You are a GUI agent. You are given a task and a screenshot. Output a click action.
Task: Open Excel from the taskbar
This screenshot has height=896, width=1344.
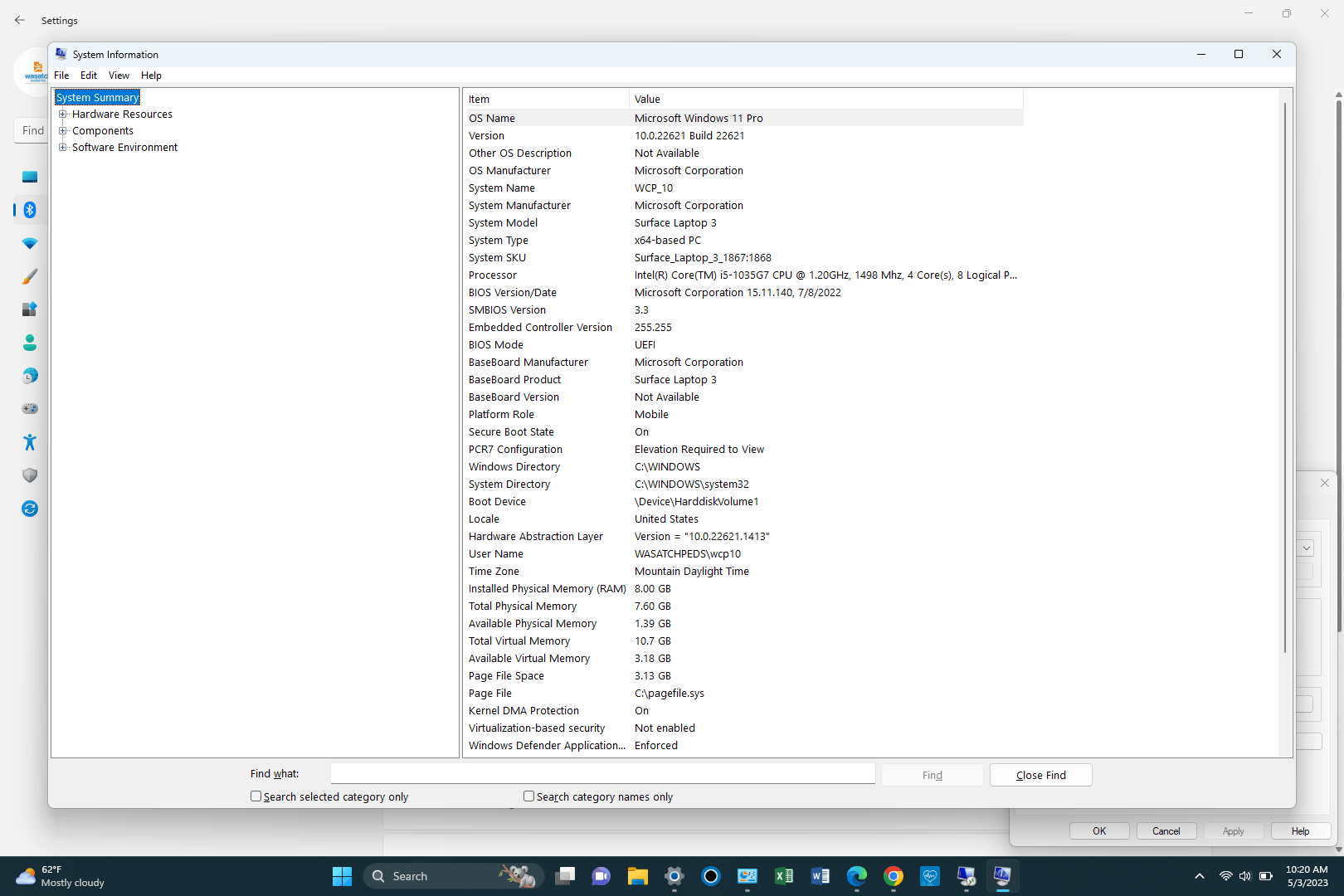[784, 876]
